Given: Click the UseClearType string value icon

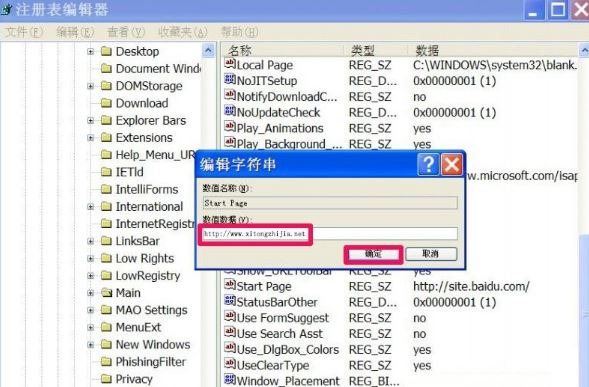Looking at the screenshot, I should (230, 364).
